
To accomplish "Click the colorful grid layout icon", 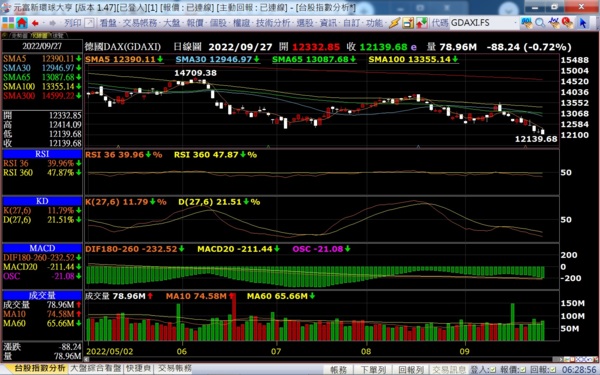I will click(x=8, y=23).
